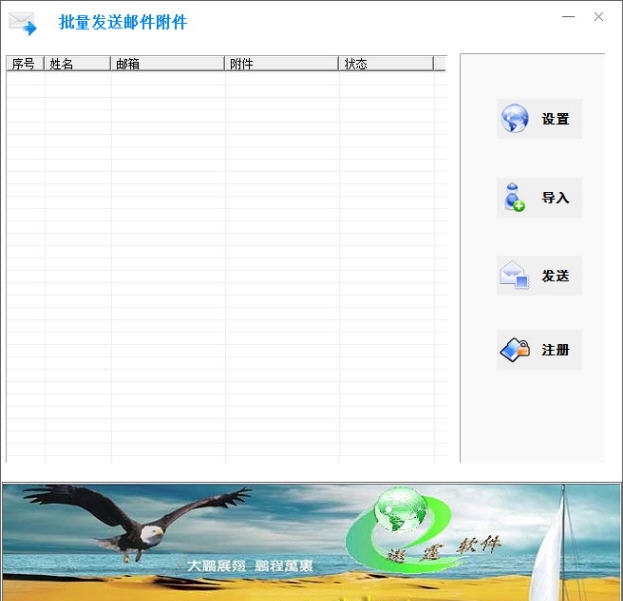Sort by the 序号 column header

[x=25, y=64]
